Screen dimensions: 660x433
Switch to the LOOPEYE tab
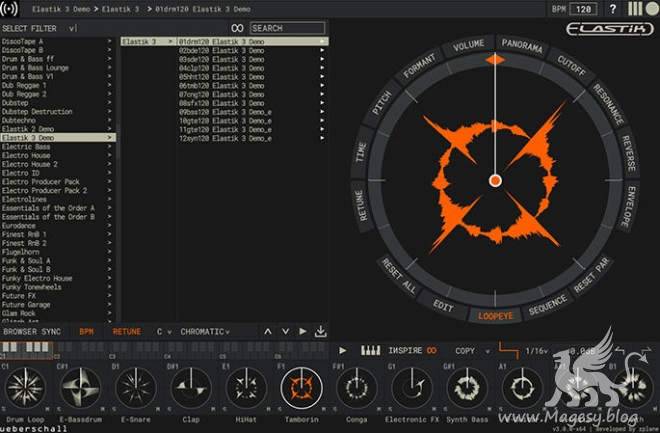[x=495, y=316]
